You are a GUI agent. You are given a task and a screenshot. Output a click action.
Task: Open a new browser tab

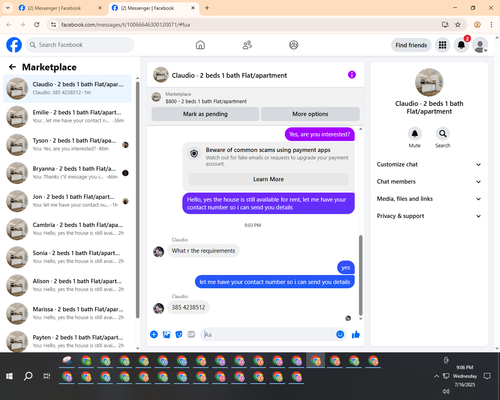point(207,8)
